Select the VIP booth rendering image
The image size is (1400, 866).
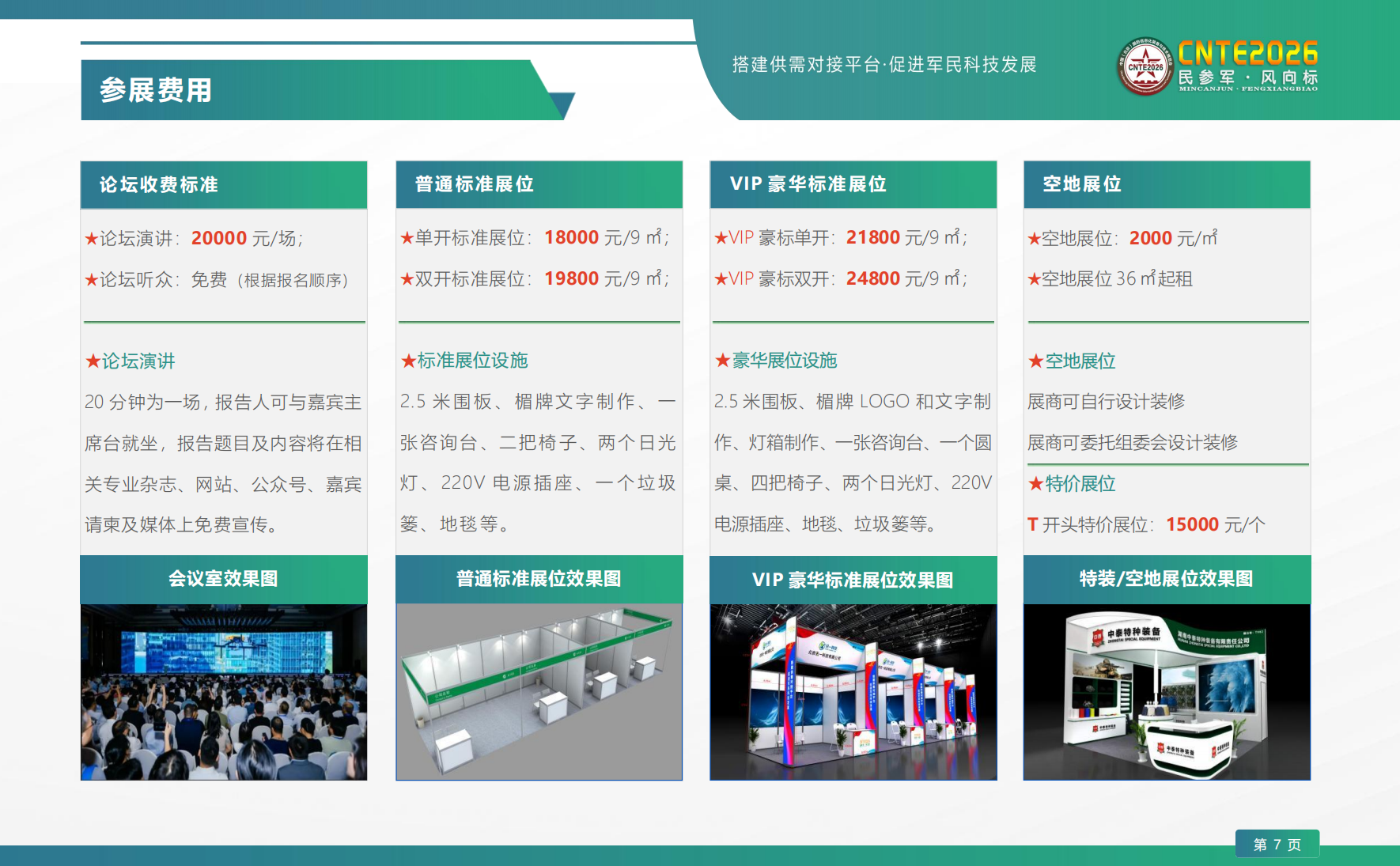[853, 692]
